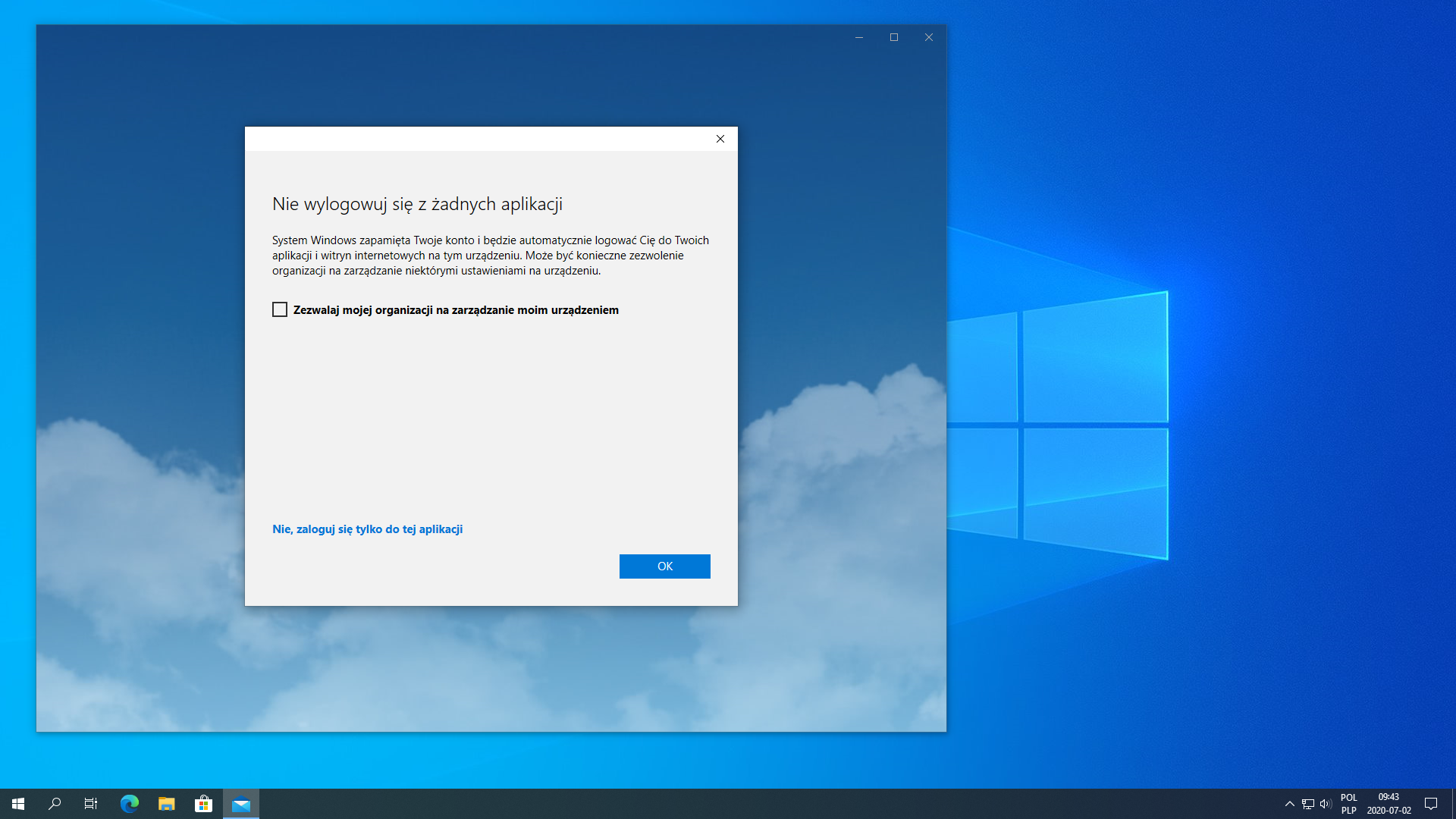The image size is (1456, 819).
Task: Select the Mail app taskbar icon
Action: pyautogui.click(x=241, y=804)
